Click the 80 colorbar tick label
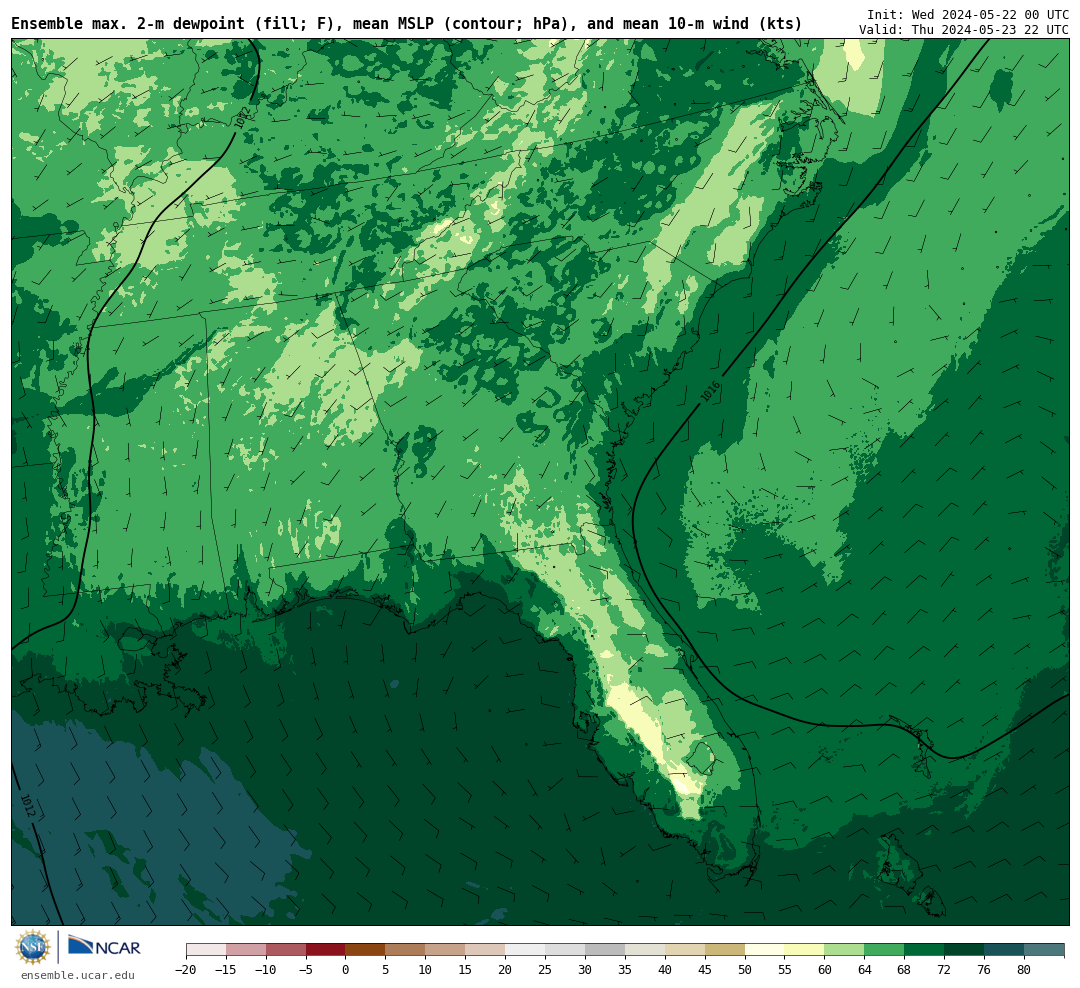The height and width of the screenshot is (988, 1080). point(1024,970)
